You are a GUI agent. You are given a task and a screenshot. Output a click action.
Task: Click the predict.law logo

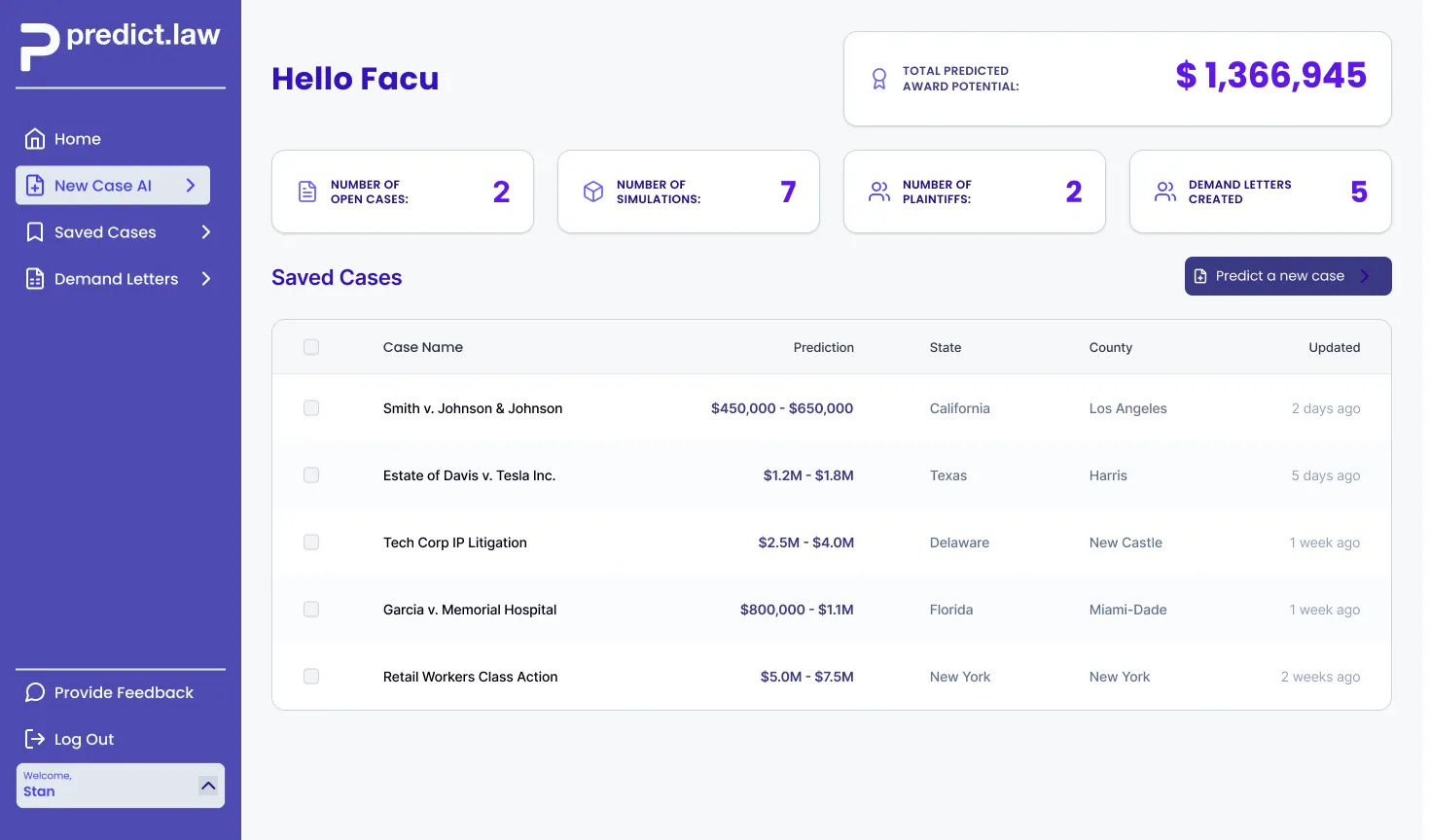coord(121,45)
